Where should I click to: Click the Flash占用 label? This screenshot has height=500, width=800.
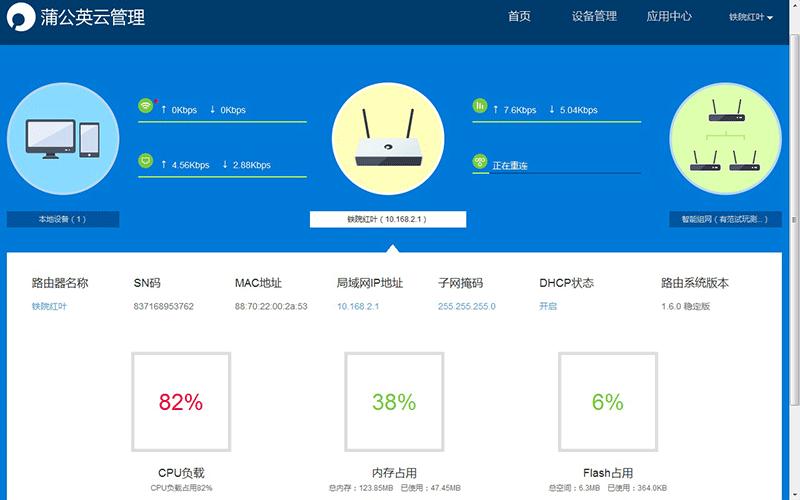[608, 473]
